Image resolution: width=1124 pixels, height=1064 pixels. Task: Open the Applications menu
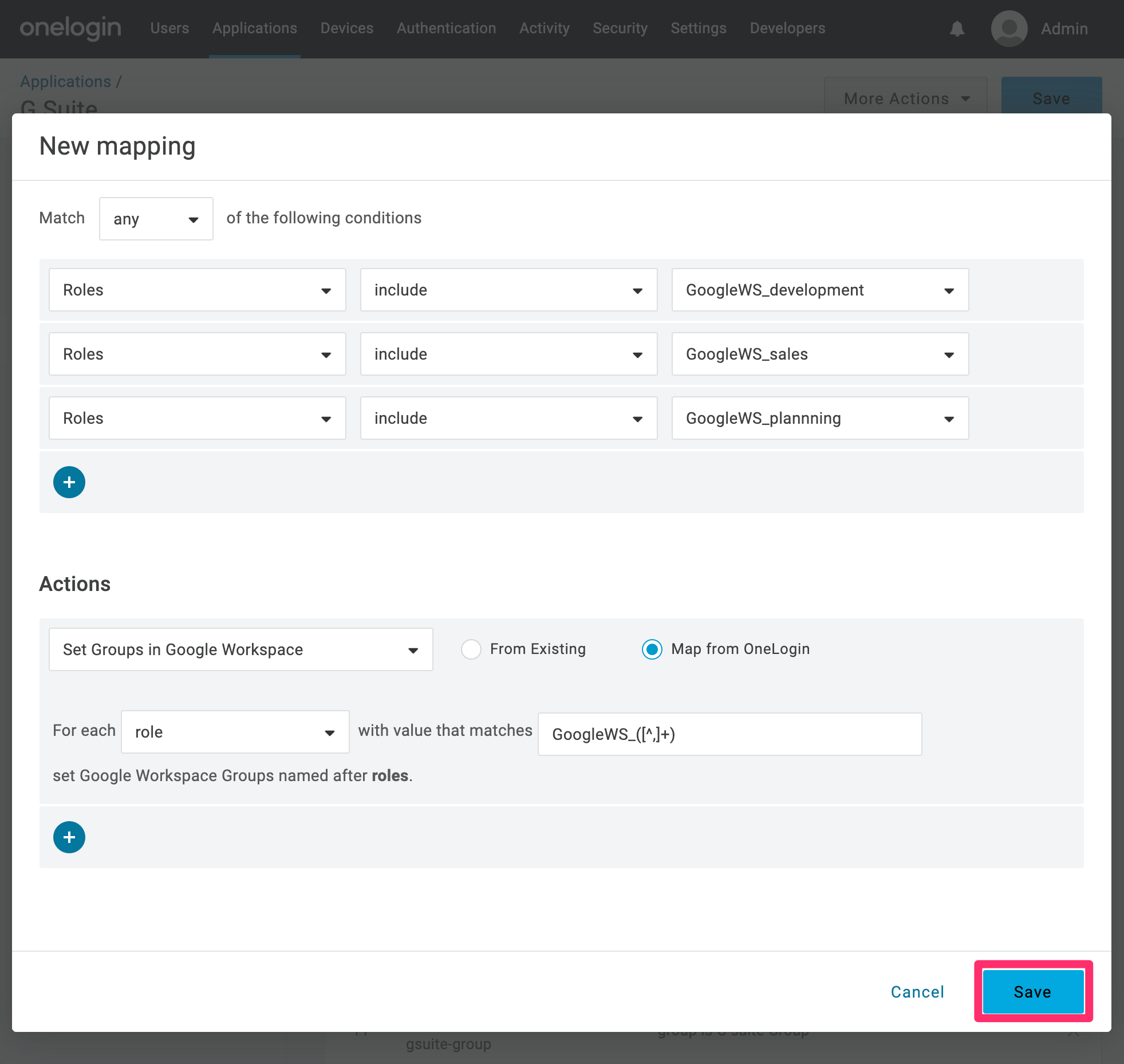255,28
